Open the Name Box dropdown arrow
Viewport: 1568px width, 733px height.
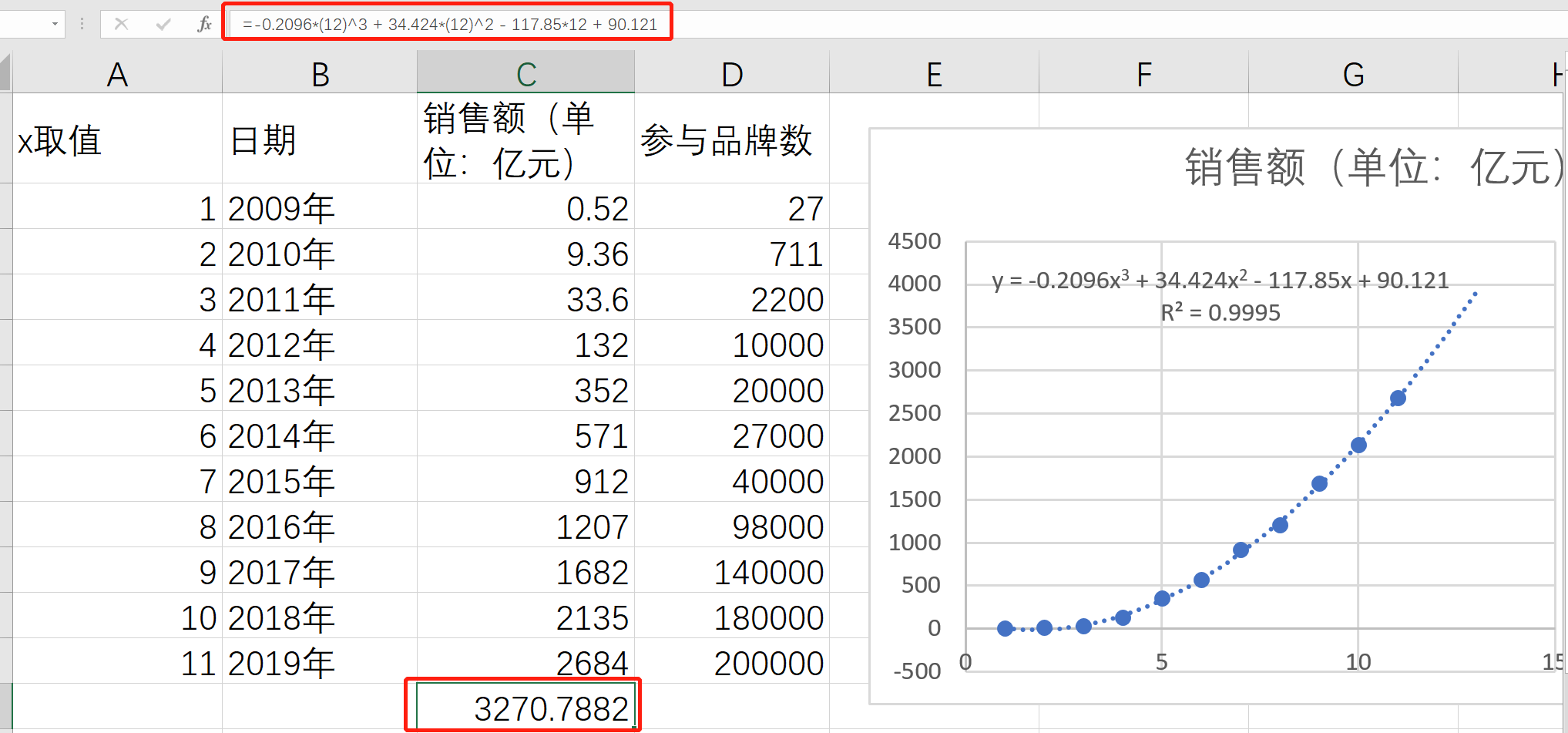point(55,24)
